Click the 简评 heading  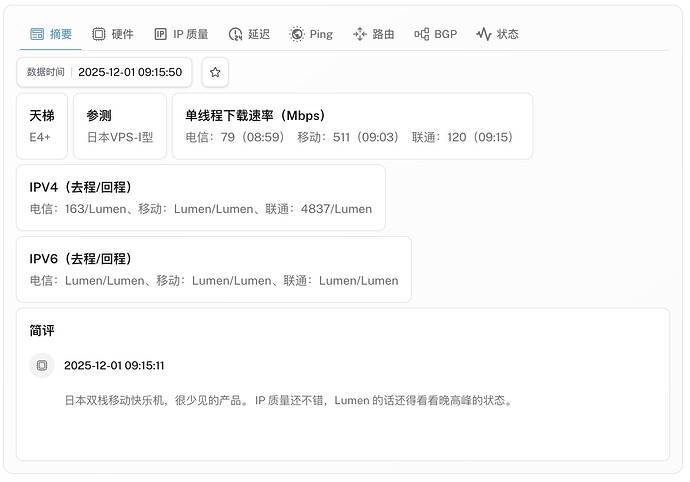click(x=42, y=331)
